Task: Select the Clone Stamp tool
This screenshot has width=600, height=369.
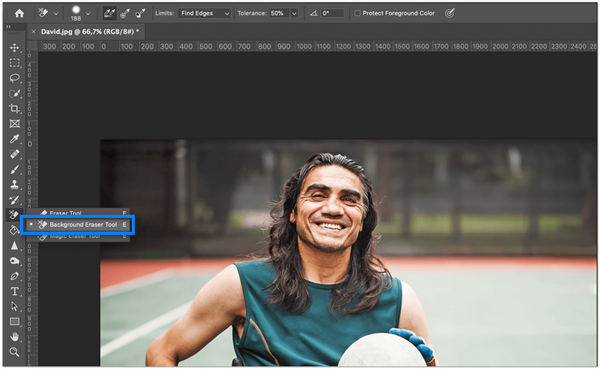Action: tap(15, 184)
